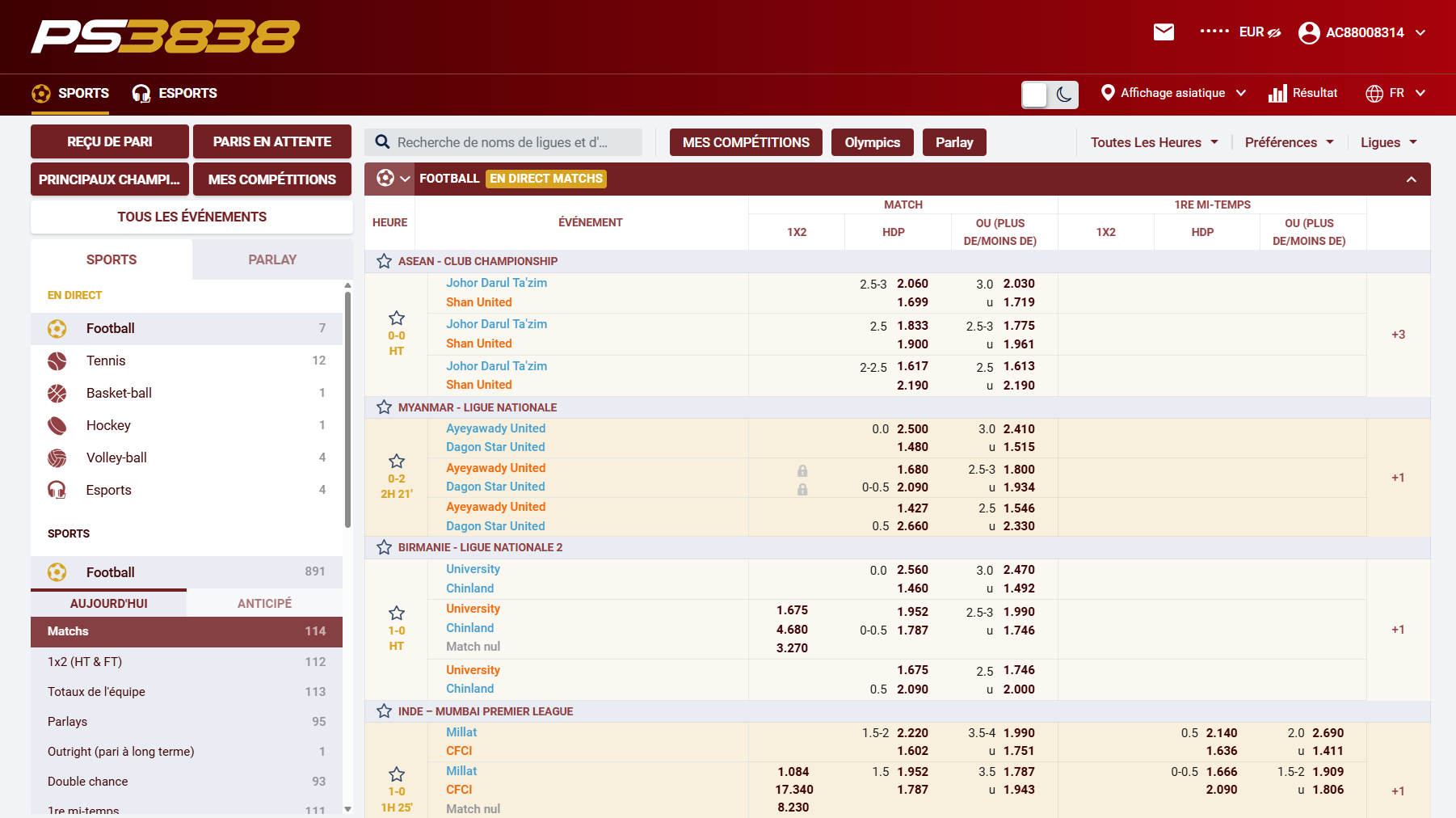Open the Parlay button in toolbar

coord(954,142)
